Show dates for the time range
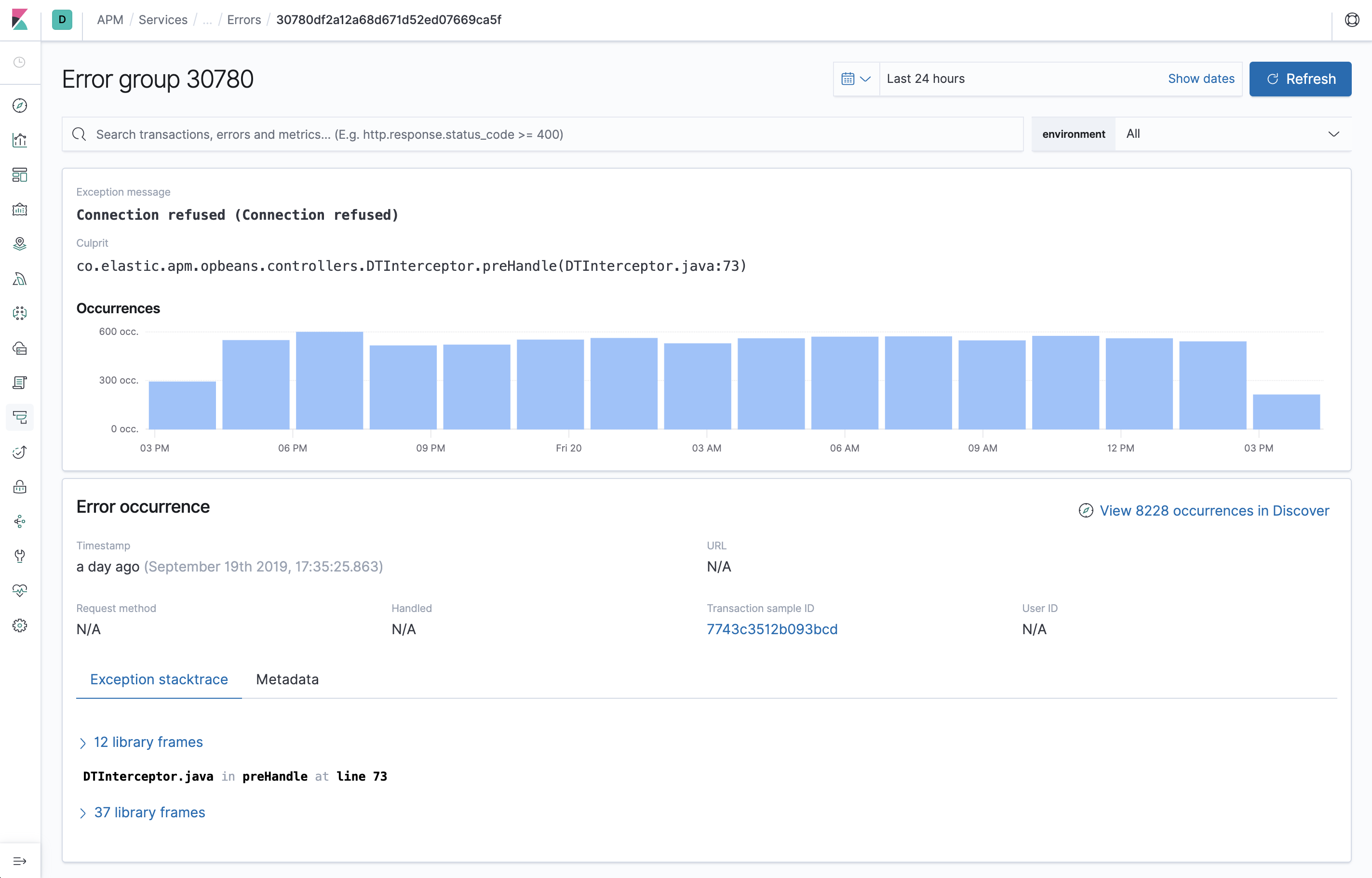Screen dimensions: 1372x878 coord(1201,78)
